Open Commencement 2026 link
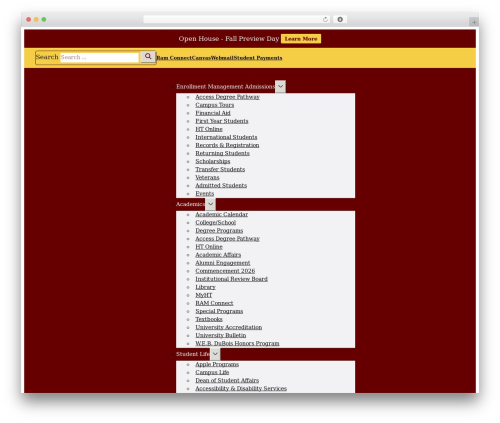 coord(225,271)
